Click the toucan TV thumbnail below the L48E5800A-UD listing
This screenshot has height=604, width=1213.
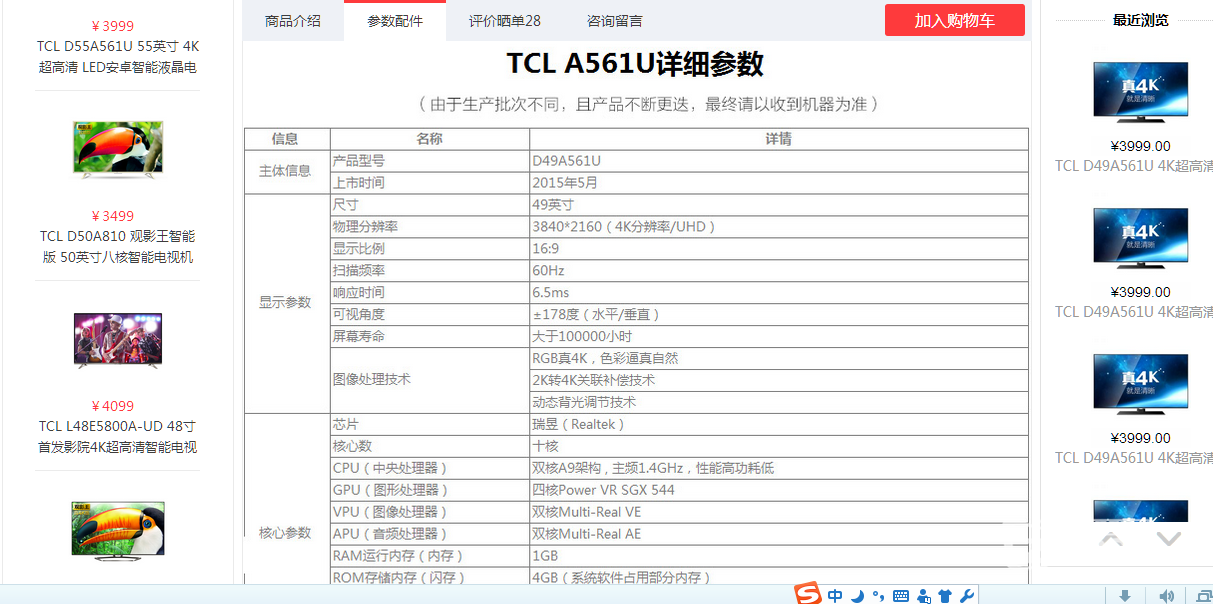tap(118, 530)
